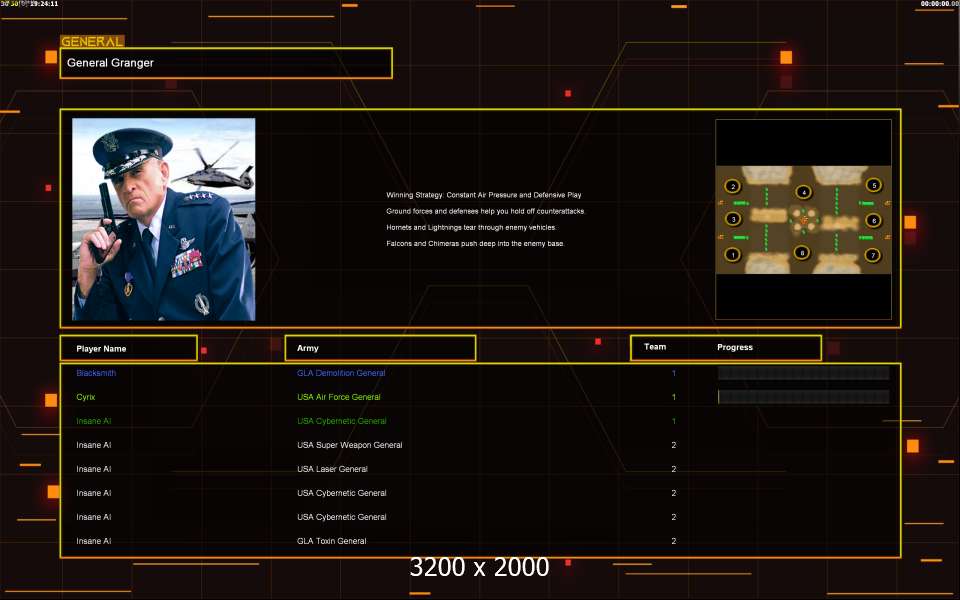This screenshot has width=960, height=600.
Task: Click start position 4 circle on map
Action: tap(803, 192)
